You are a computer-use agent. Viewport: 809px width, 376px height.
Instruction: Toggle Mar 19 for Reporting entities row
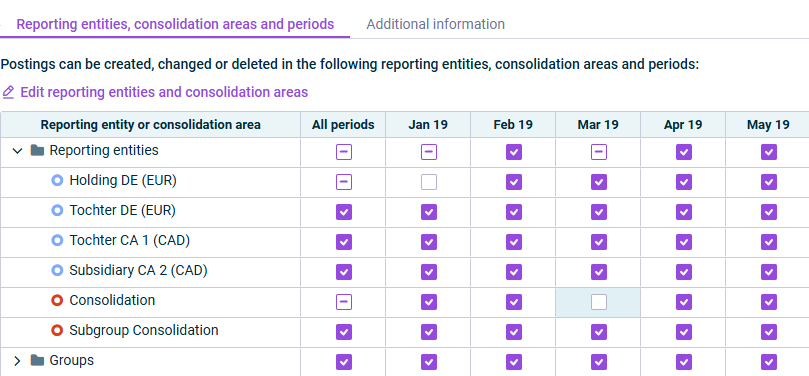point(599,152)
